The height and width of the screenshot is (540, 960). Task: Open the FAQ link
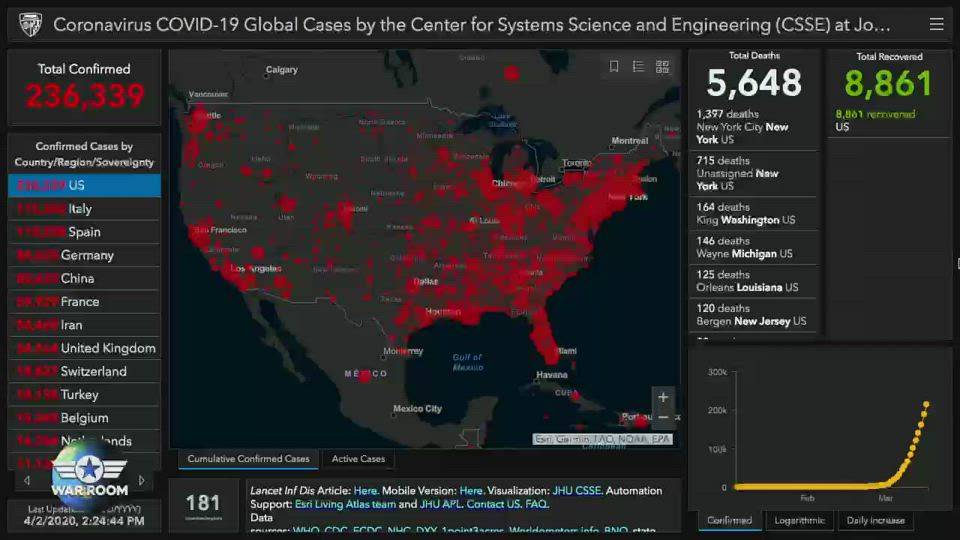(x=536, y=505)
